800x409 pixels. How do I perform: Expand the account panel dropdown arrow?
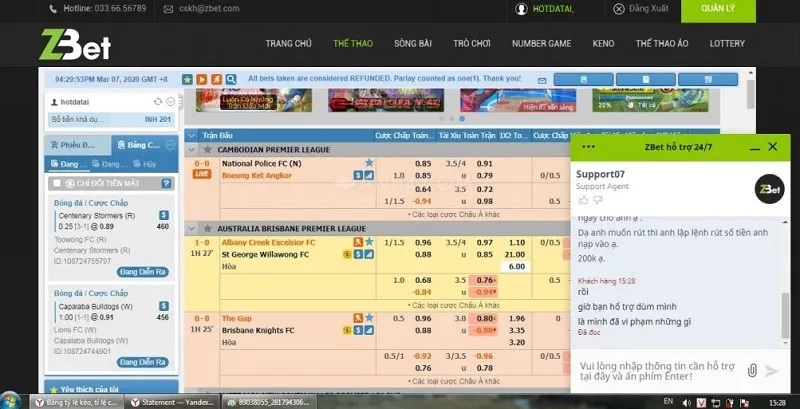click(x=171, y=102)
